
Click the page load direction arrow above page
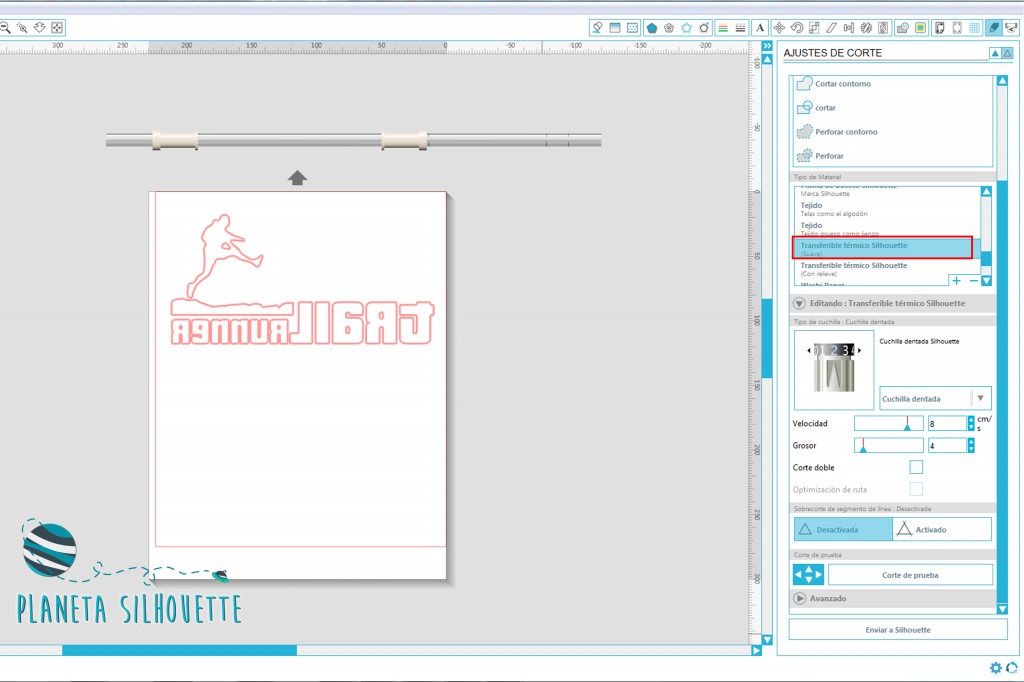297,178
